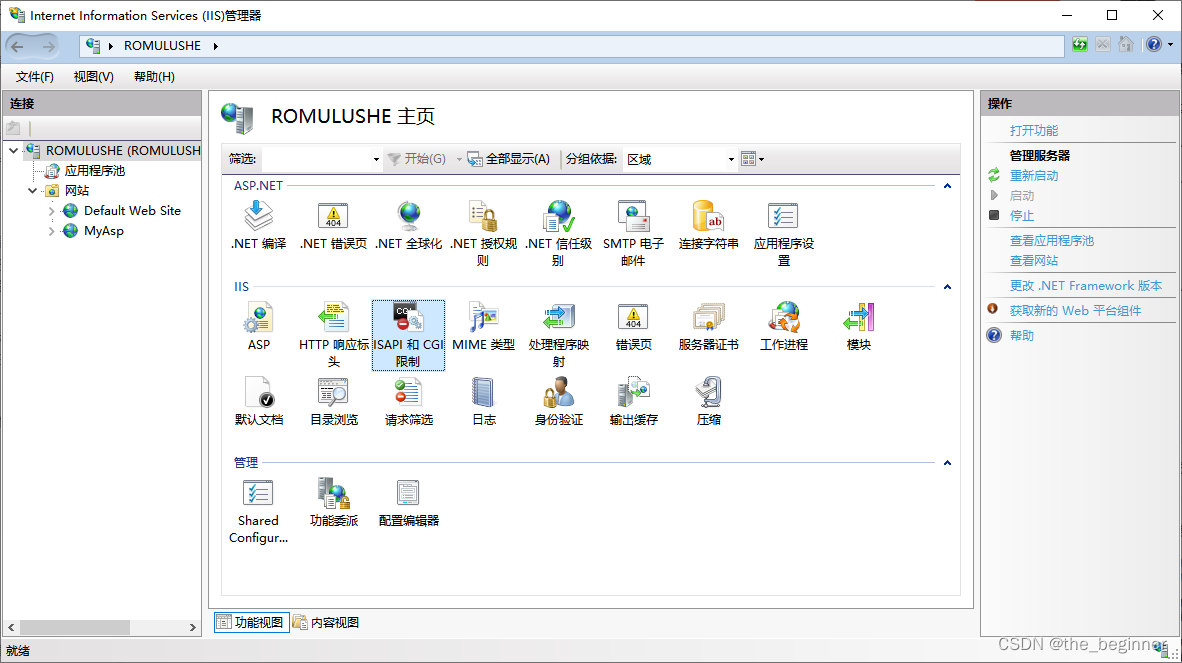Open the 输出缓存 icon
This screenshot has width=1182, height=663.
pyautogui.click(x=633, y=393)
